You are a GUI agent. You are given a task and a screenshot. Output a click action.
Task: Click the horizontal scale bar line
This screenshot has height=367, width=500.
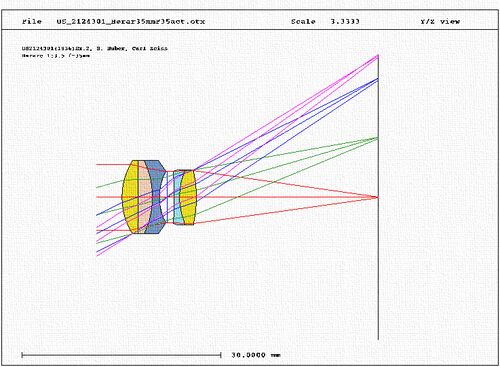[121, 355]
